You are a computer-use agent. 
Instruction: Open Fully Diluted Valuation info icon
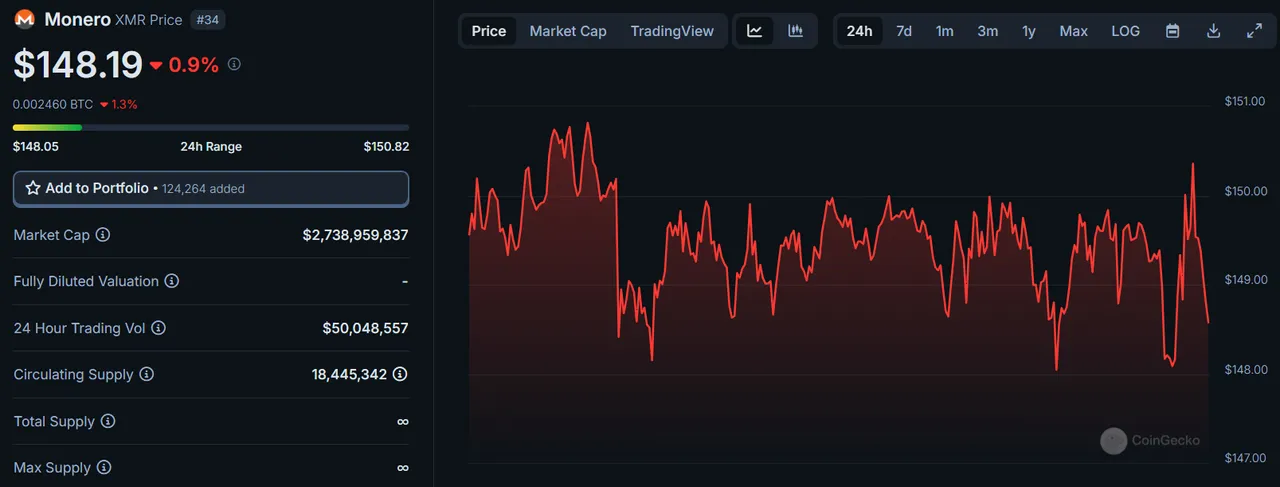[172, 282]
